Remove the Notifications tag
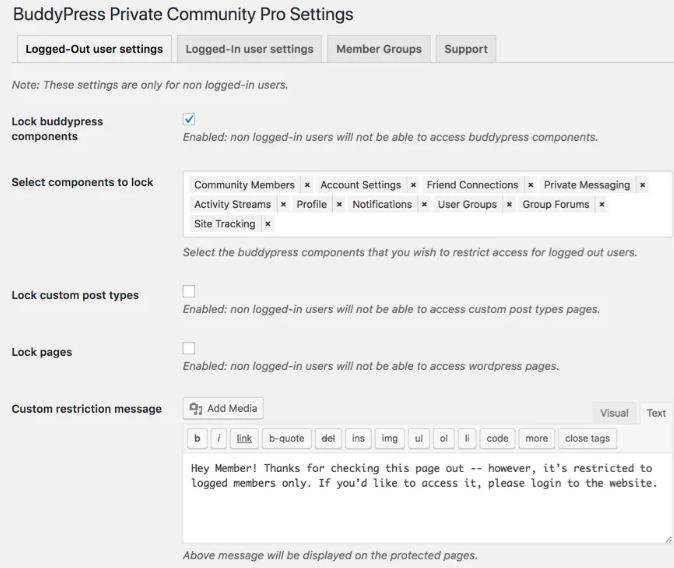Image resolution: width=674 pixels, height=568 pixels. (x=424, y=204)
